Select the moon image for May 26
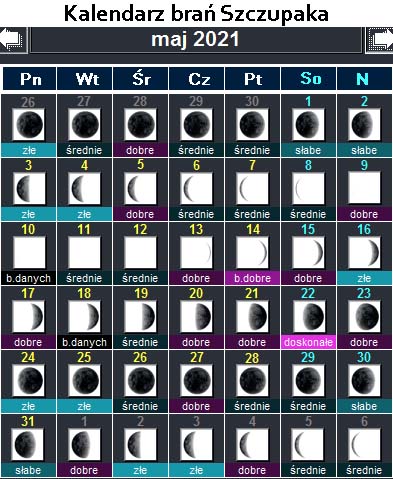This screenshot has width=393, height=479. (140, 380)
